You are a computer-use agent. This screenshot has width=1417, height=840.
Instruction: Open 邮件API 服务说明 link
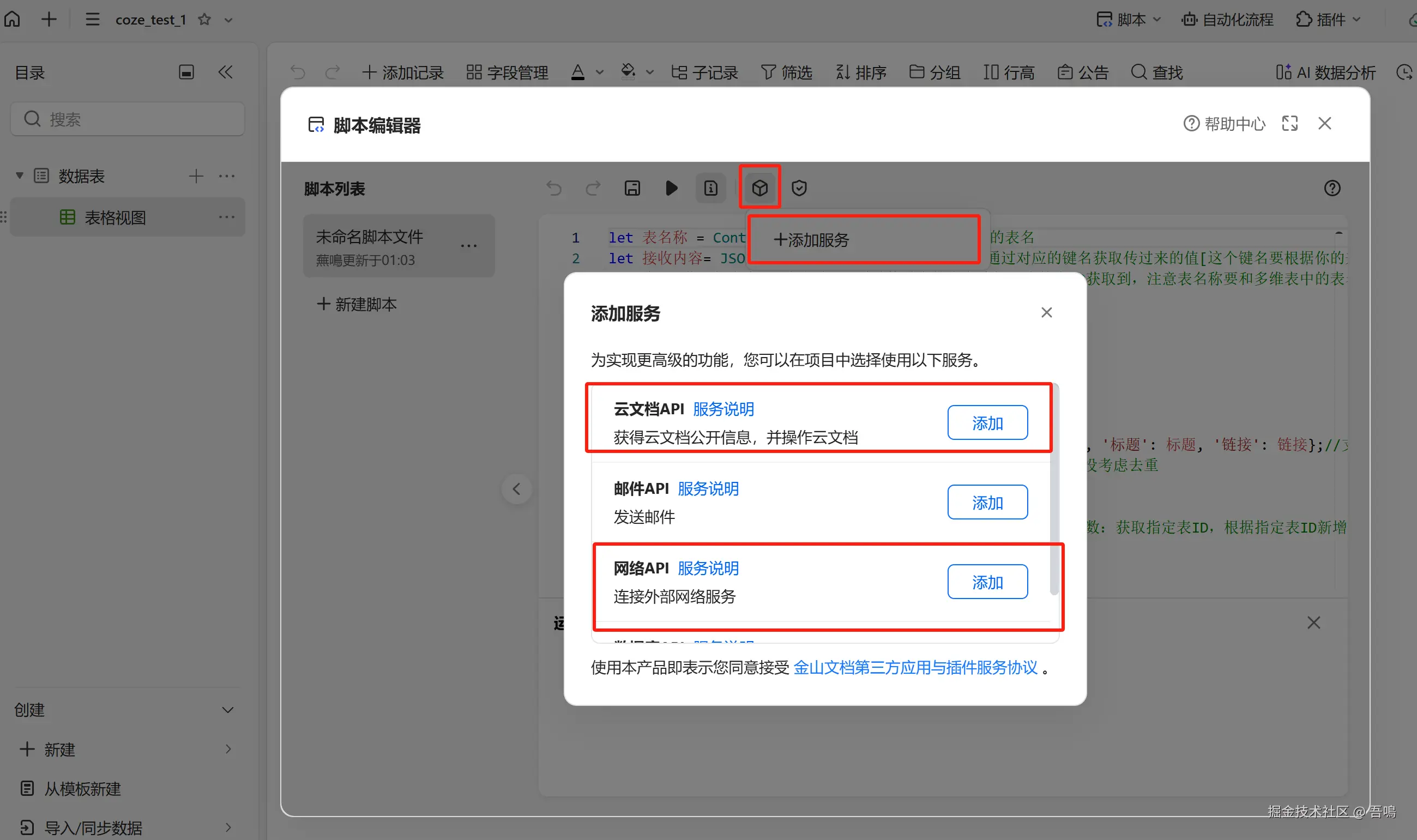[x=708, y=488]
